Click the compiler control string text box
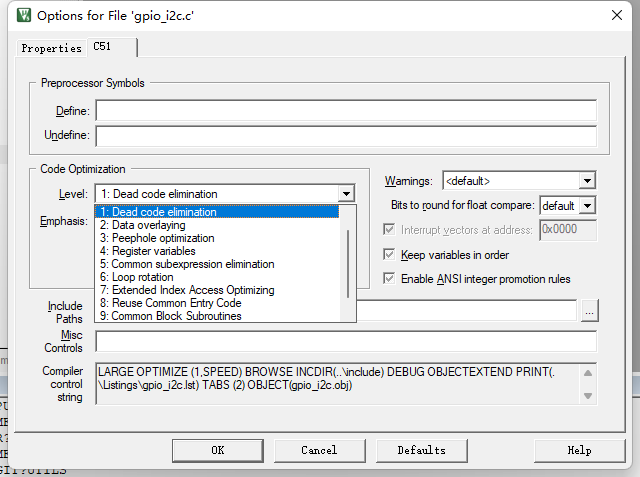This screenshot has height=477, width=640. (x=346, y=384)
